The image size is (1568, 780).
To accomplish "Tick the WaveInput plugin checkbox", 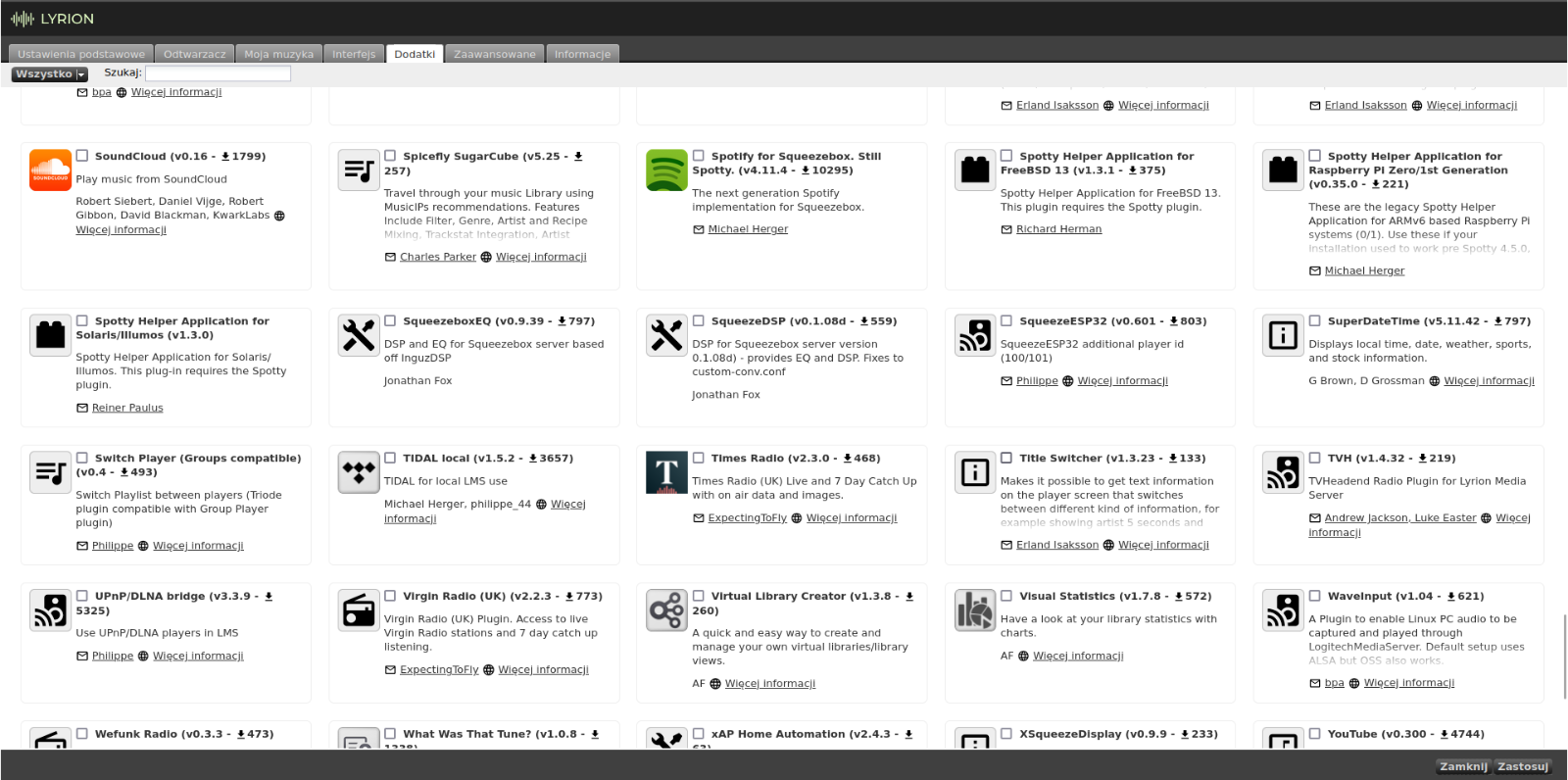I will [1315, 596].
